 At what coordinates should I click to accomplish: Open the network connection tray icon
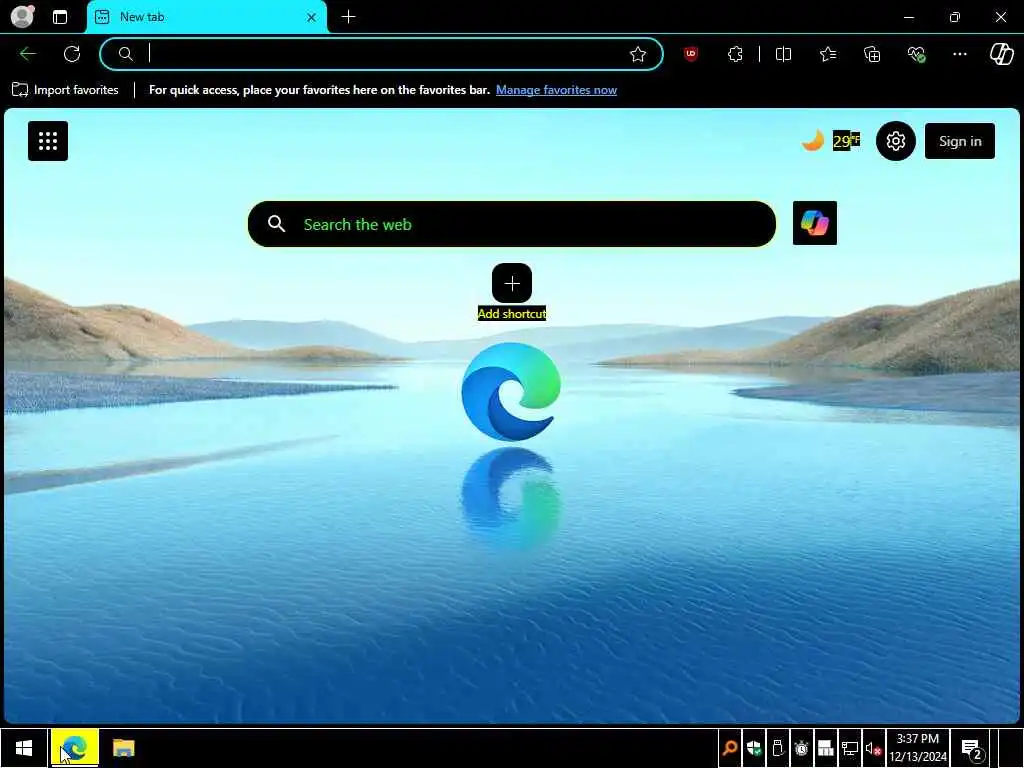coord(850,748)
